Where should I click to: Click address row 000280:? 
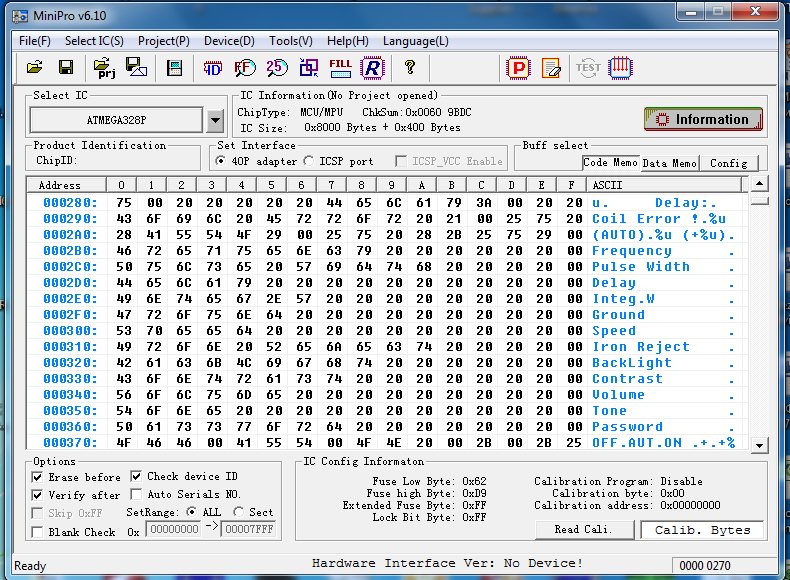(x=70, y=203)
